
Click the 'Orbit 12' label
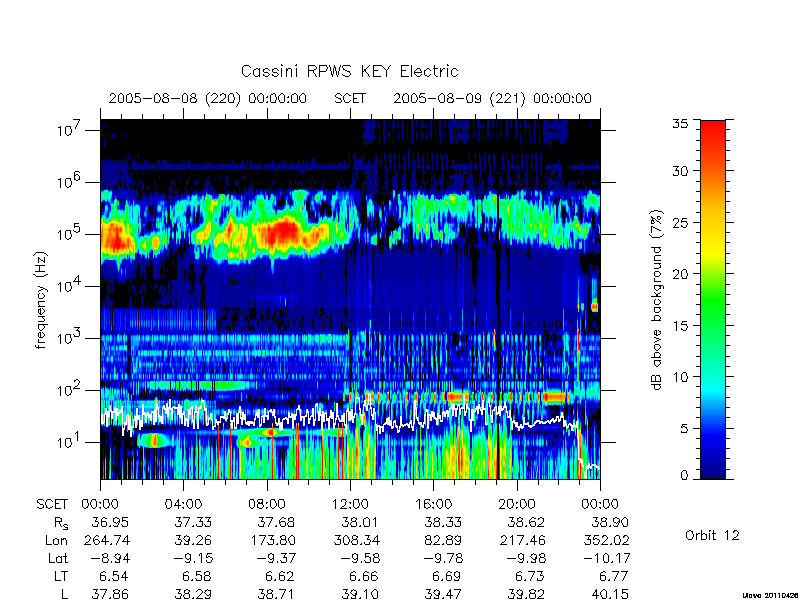tap(712, 535)
